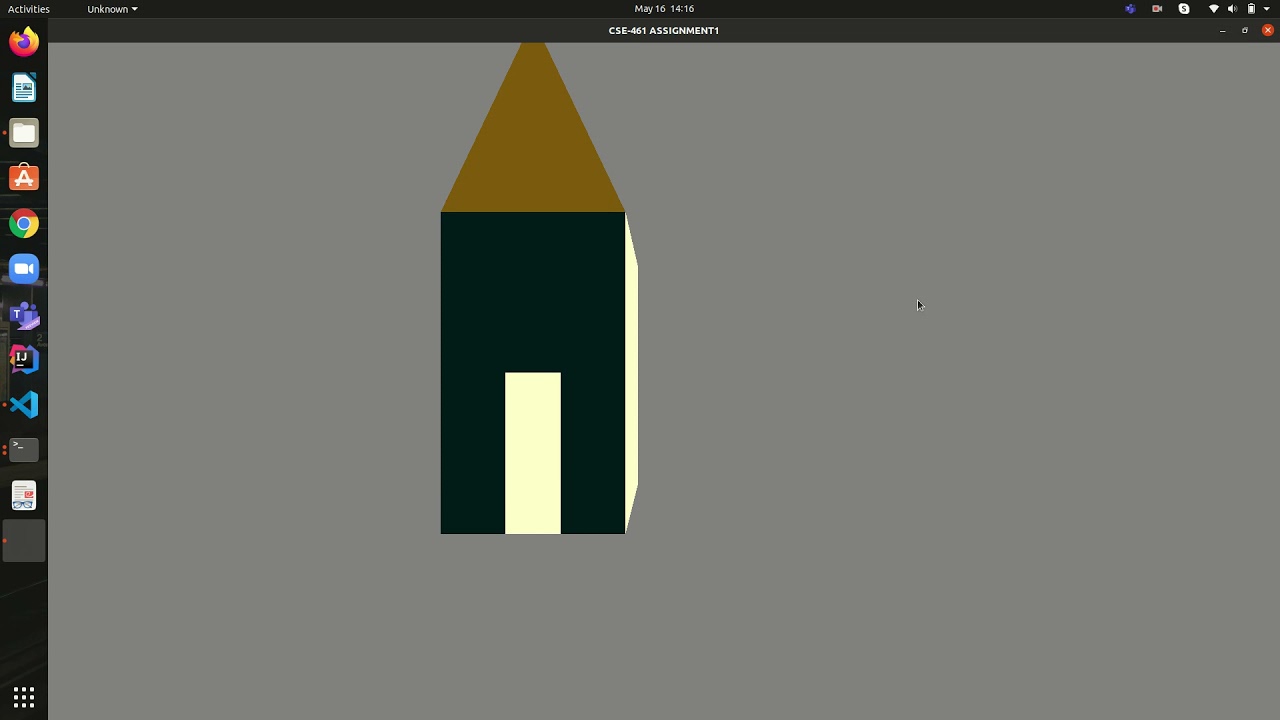
Task: Close the CSE-461 ASSIGNMENT1 window
Action: [1268, 31]
